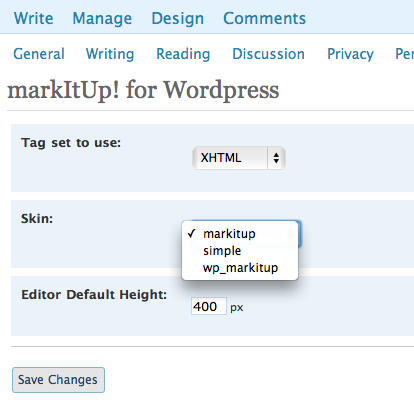414x409 pixels.
Task: Open the Reading settings tab
Action: [x=183, y=54]
